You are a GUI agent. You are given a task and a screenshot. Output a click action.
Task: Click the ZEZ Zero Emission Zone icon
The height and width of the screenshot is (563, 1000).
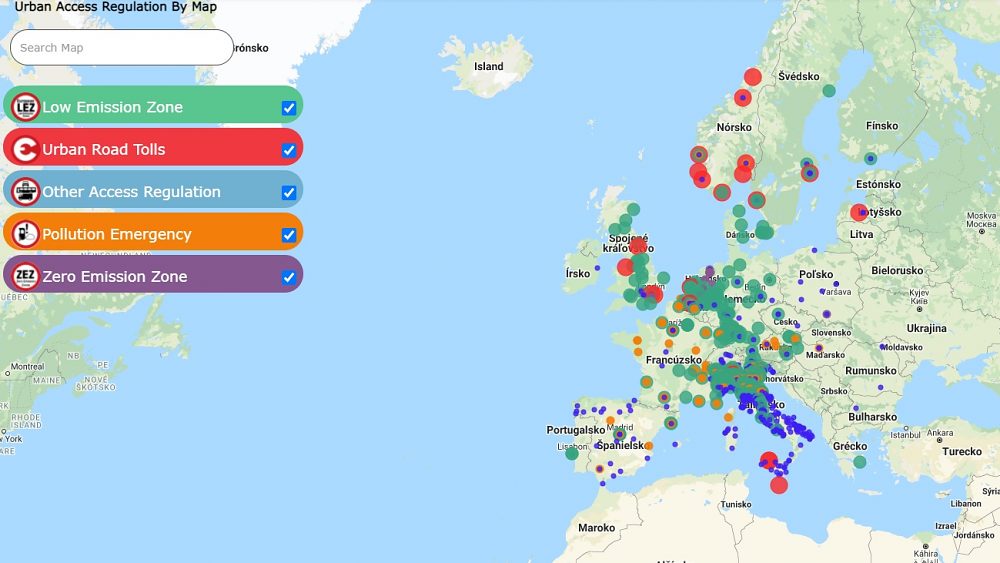(x=25, y=276)
